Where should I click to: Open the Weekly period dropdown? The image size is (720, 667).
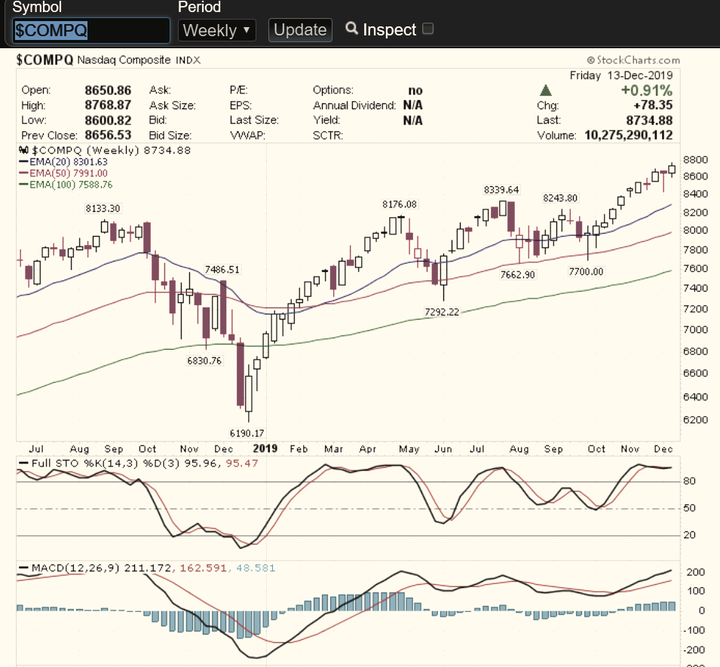pos(216,30)
